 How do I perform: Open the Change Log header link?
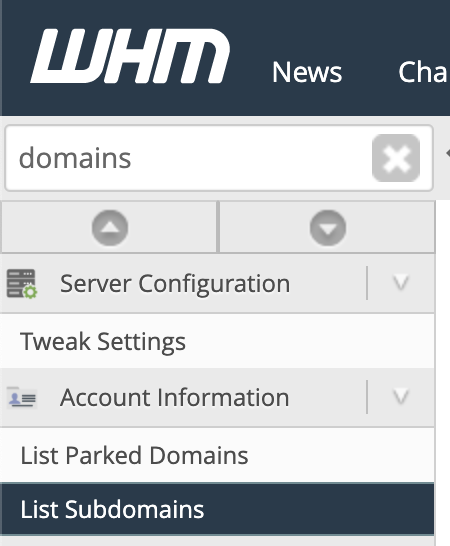tap(424, 72)
